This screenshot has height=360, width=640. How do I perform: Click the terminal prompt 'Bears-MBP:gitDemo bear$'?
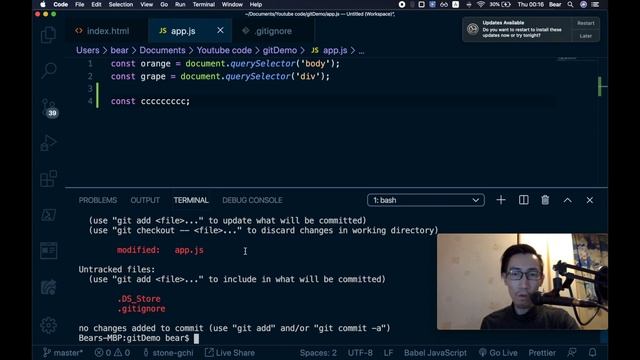(134, 338)
